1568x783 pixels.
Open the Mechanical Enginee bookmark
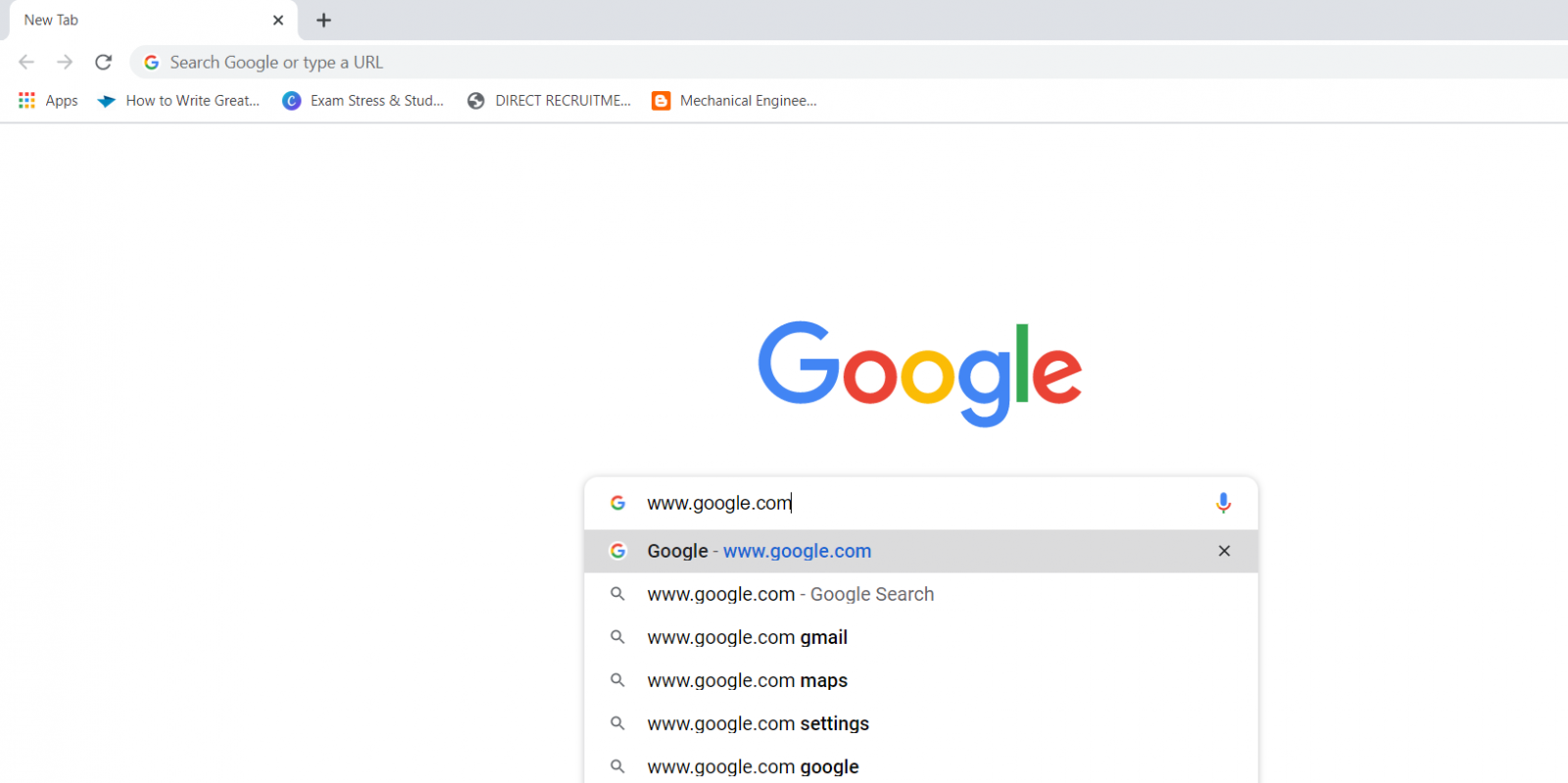coord(733,100)
